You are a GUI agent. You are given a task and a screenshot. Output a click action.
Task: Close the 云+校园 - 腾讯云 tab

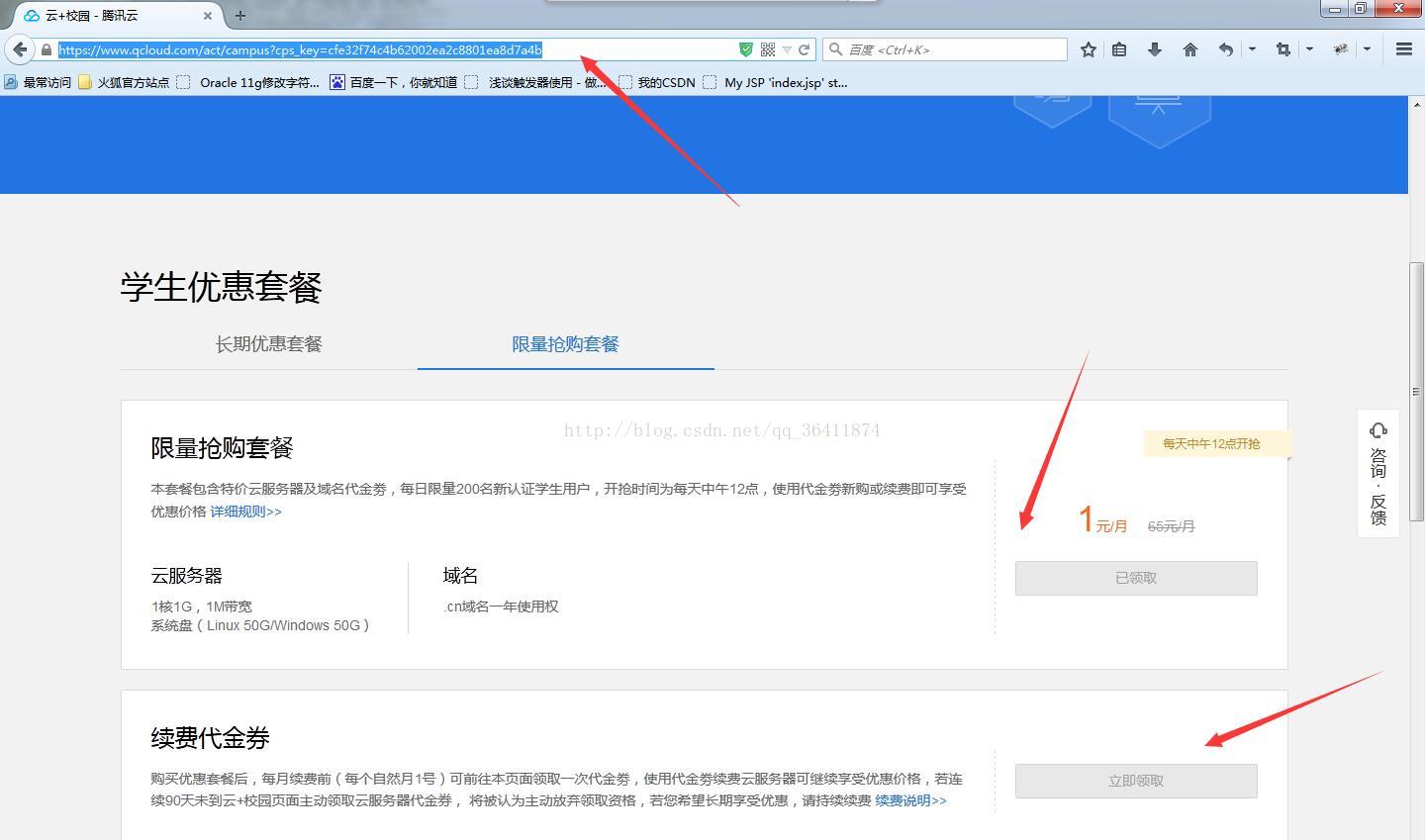point(208,16)
